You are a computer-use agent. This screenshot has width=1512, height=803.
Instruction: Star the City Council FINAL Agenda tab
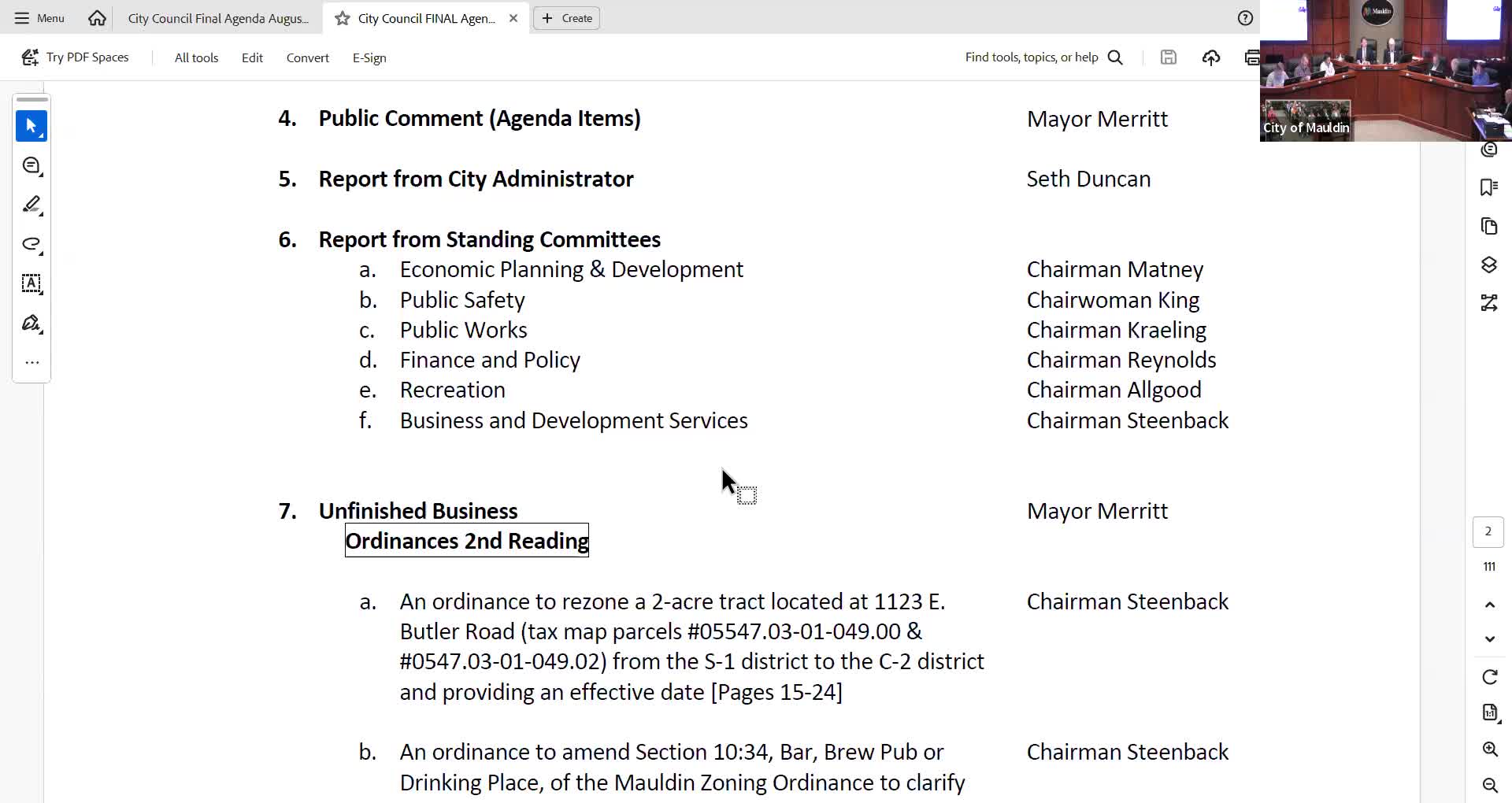coord(343,18)
